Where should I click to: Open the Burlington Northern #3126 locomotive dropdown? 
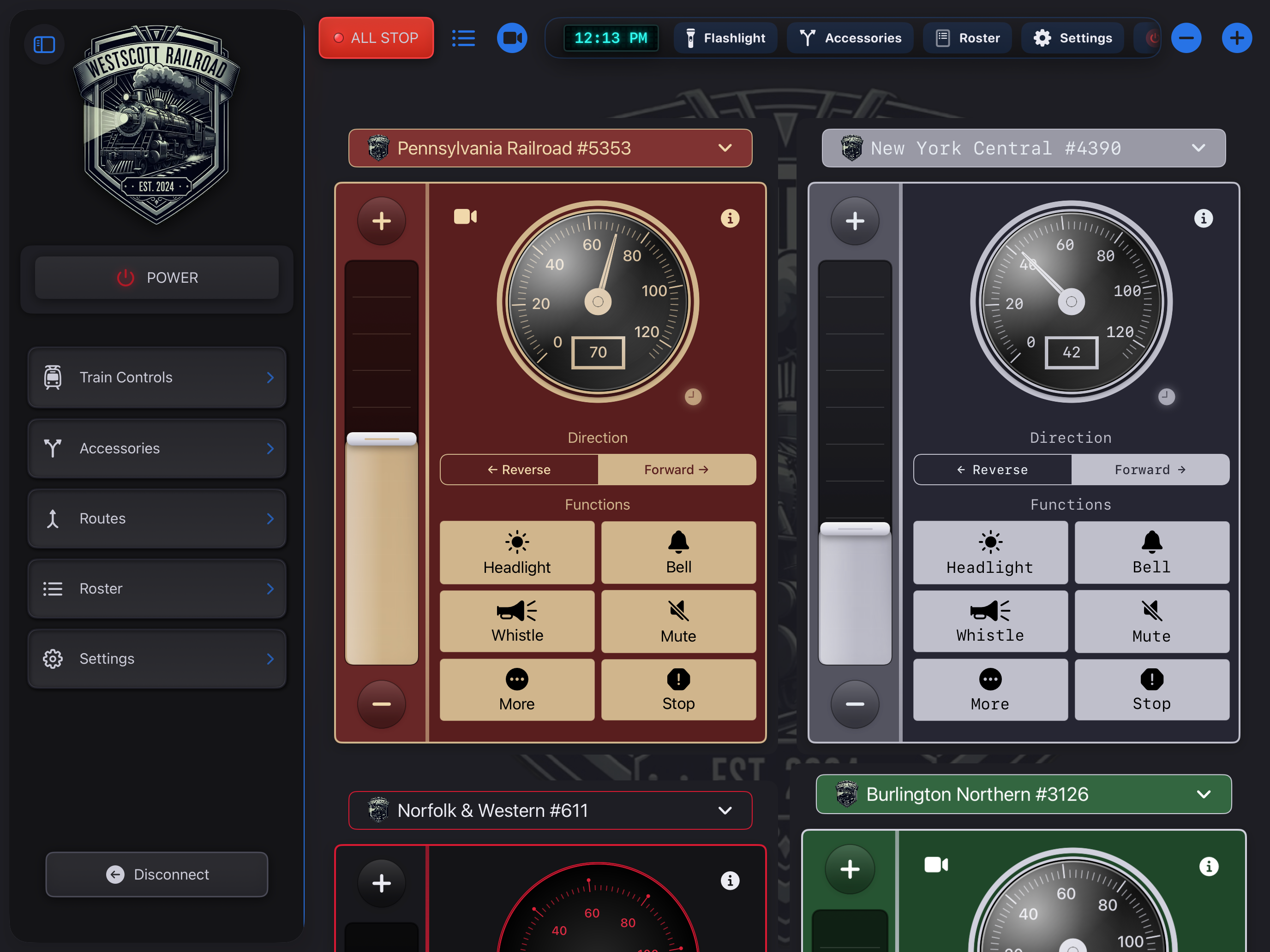[1024, 794]
